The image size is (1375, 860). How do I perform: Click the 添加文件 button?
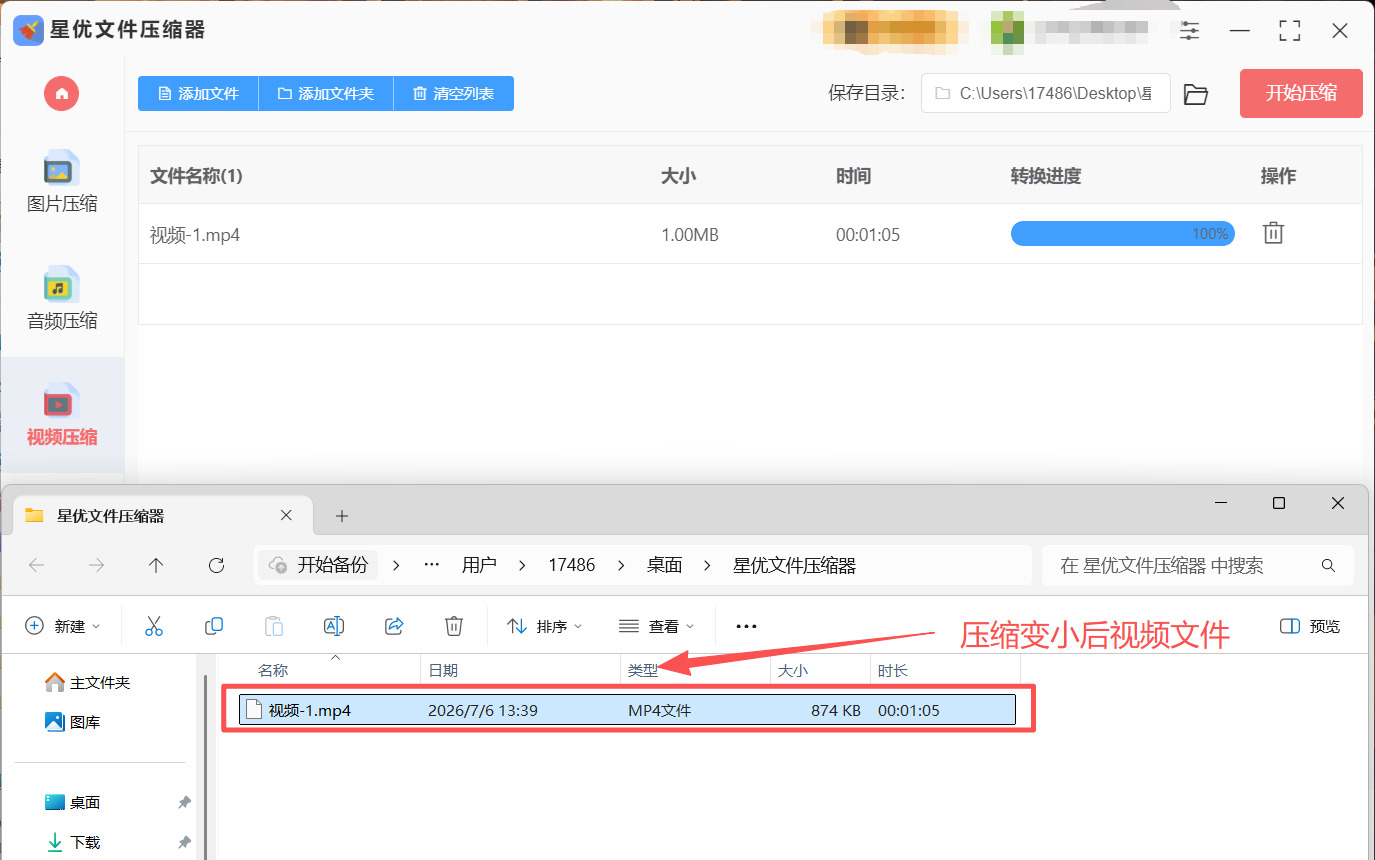pyautogui.click(x=198, y=94)
